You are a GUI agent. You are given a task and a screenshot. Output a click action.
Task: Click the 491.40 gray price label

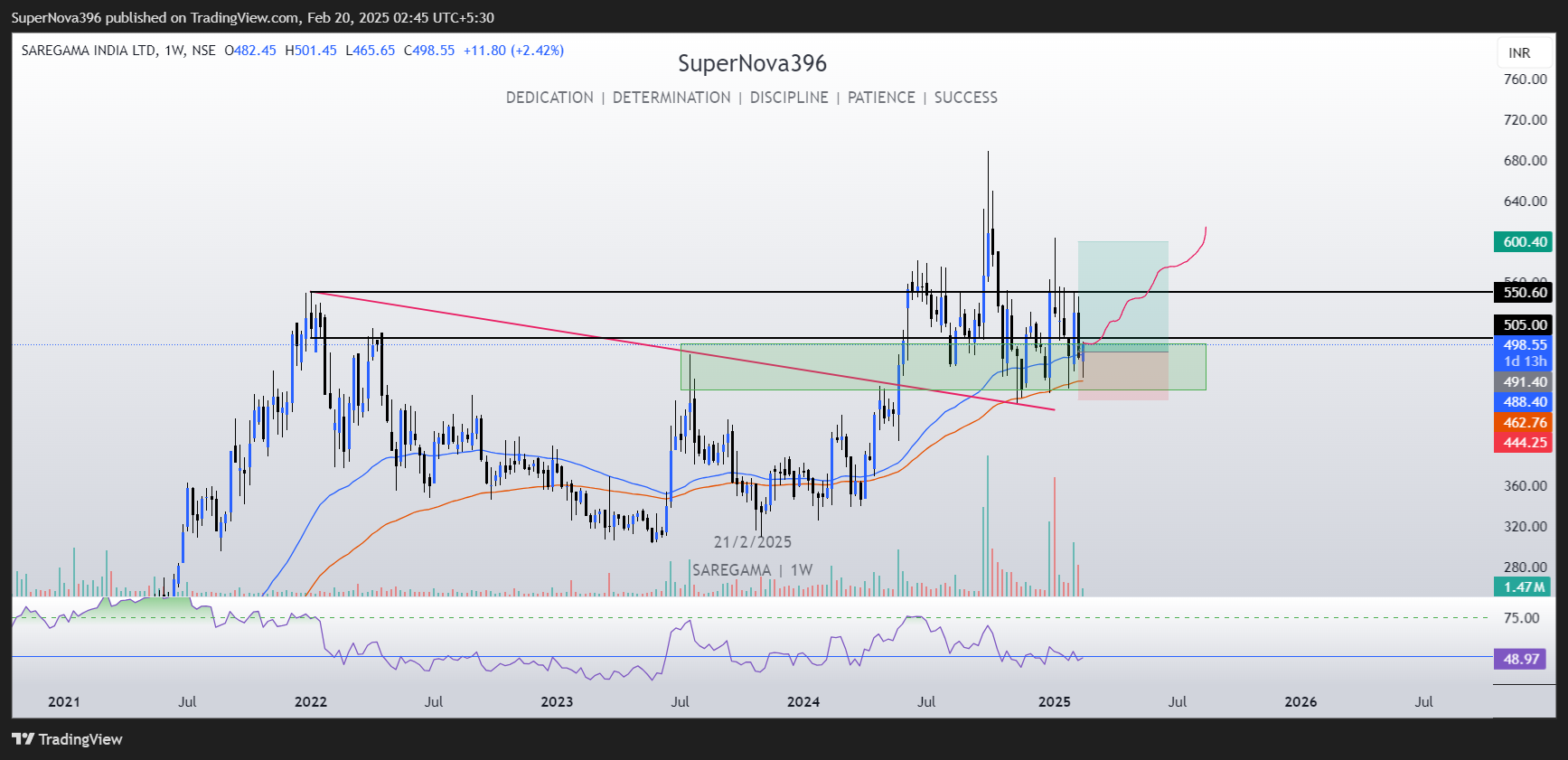coord(1523,382)
